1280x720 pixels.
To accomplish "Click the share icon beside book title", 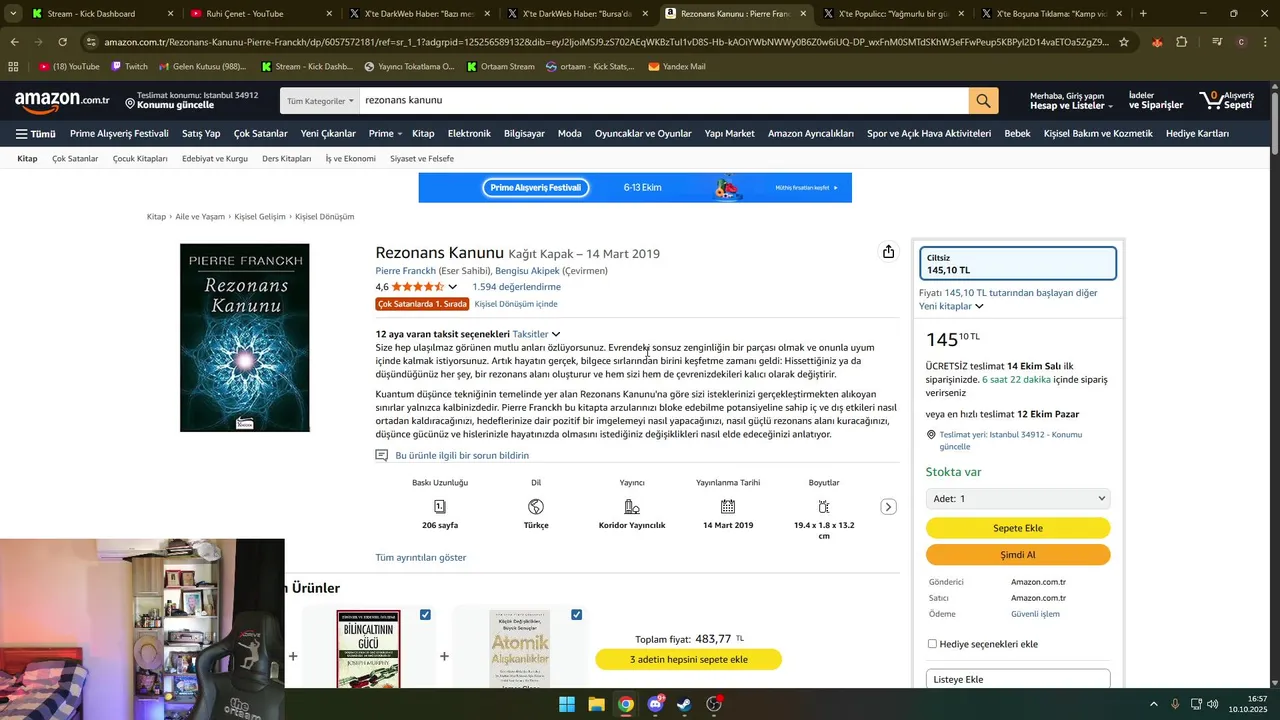I will pyautogui.click(x=888, y=252).
